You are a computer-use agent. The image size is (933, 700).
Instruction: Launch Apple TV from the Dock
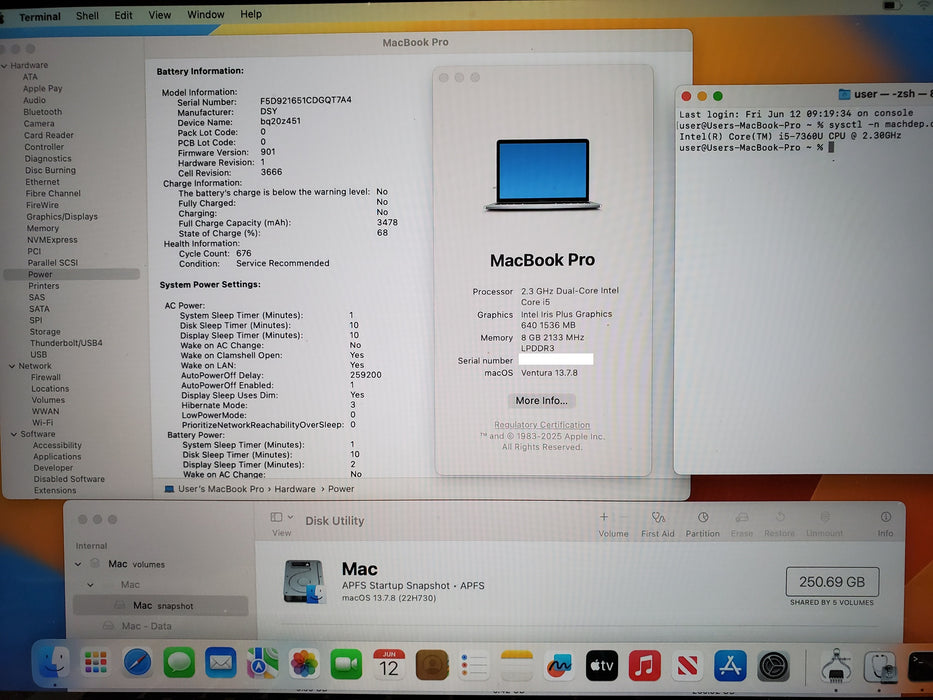[602, 665]
